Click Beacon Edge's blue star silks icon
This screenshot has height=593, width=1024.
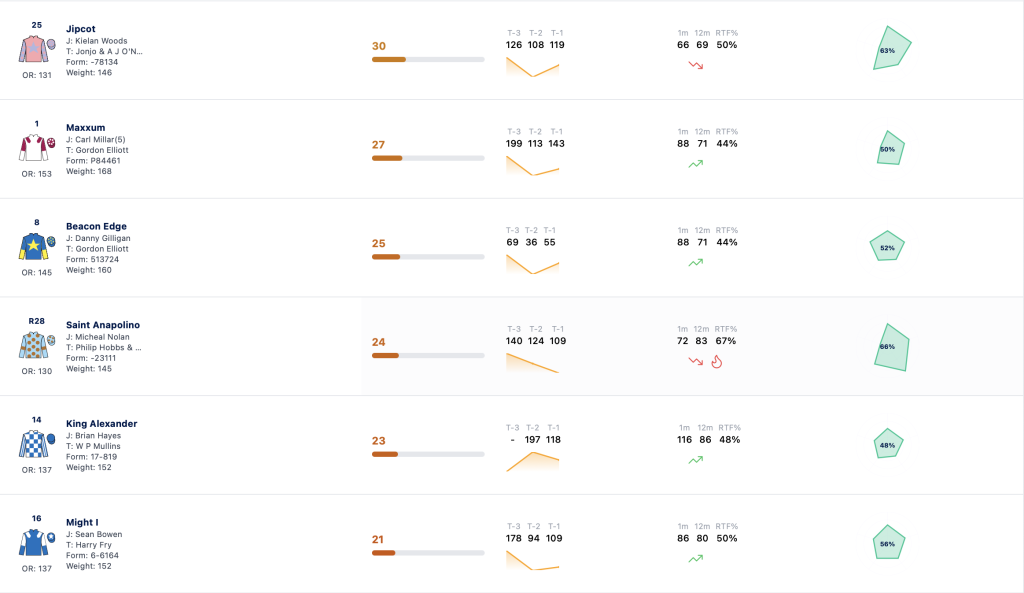click(37, 246)
